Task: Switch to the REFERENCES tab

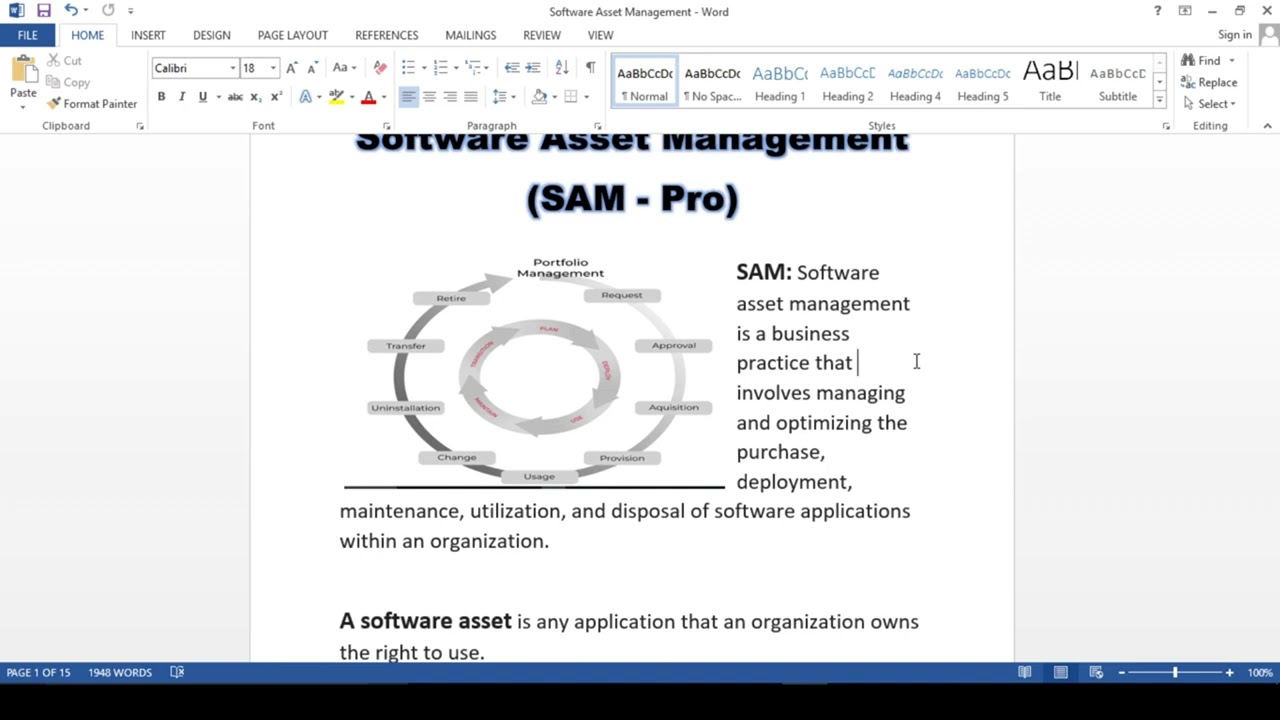Action: (x=387, y=35)
